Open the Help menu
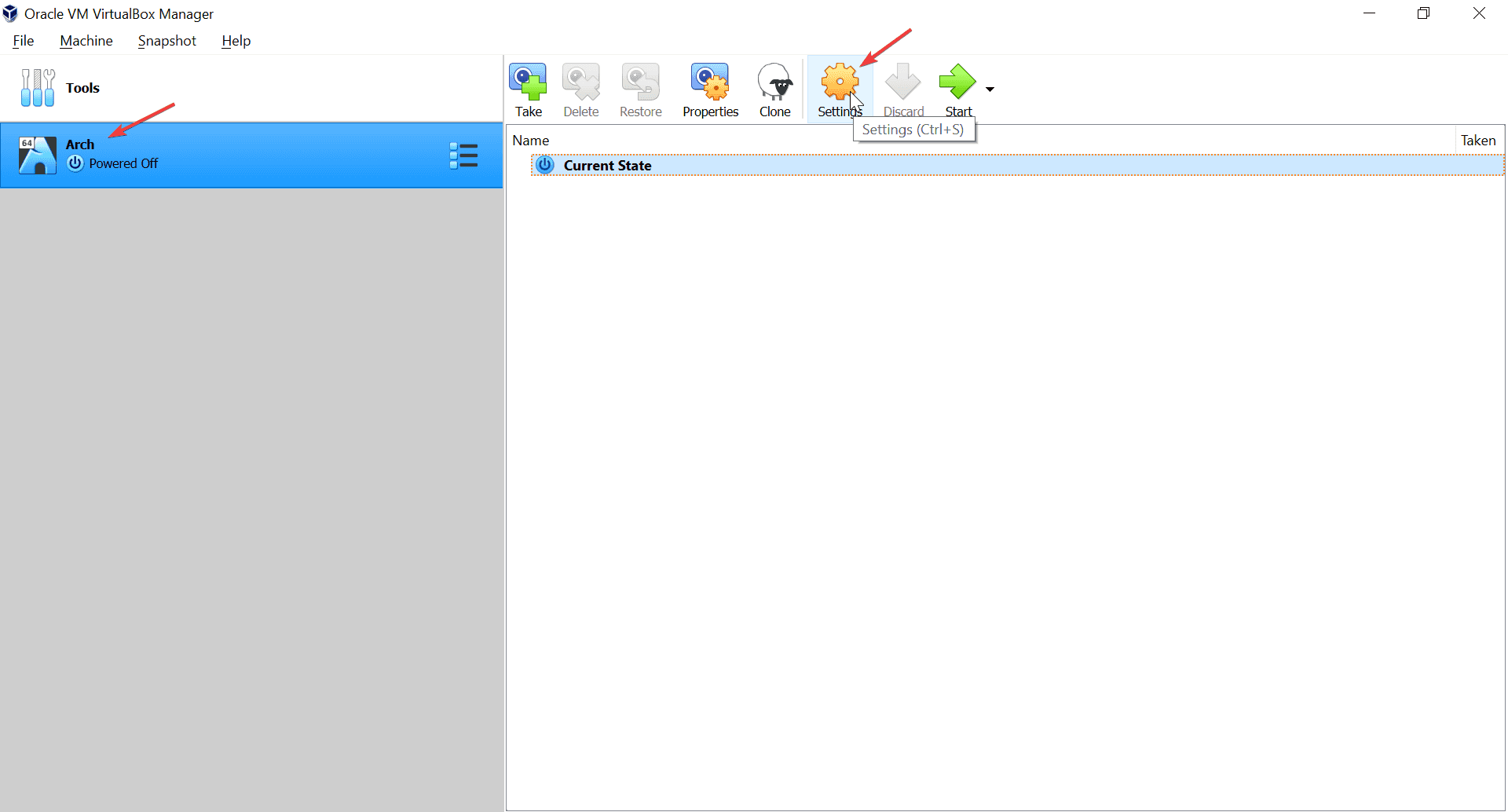1508x812 pixels. point(236,41)
